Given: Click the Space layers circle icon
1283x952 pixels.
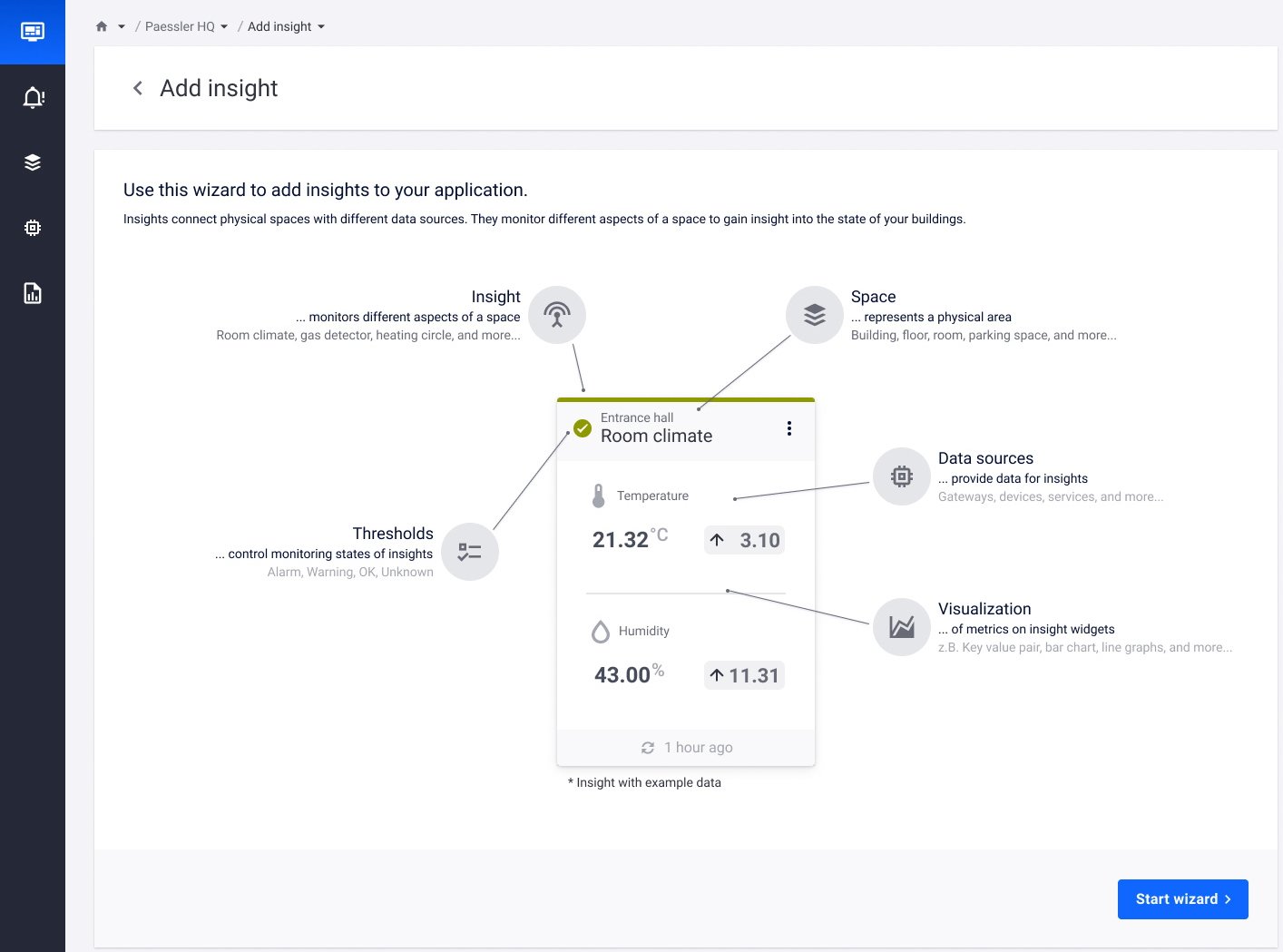Looking at the screenshot, I should click(x=815, y=315).
